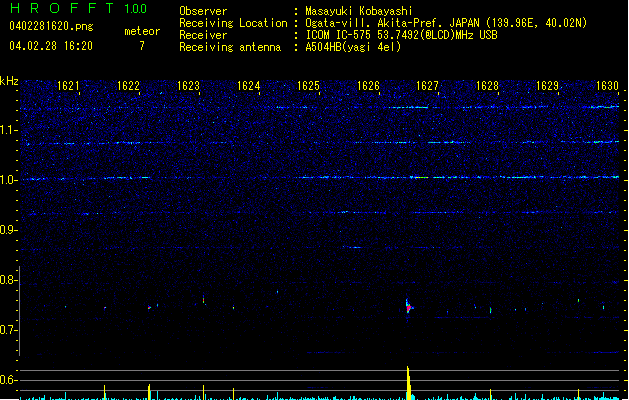Click the 0.9 kHz frequency label
This screenshot has height=400, width=629.
tap(8, 230)
